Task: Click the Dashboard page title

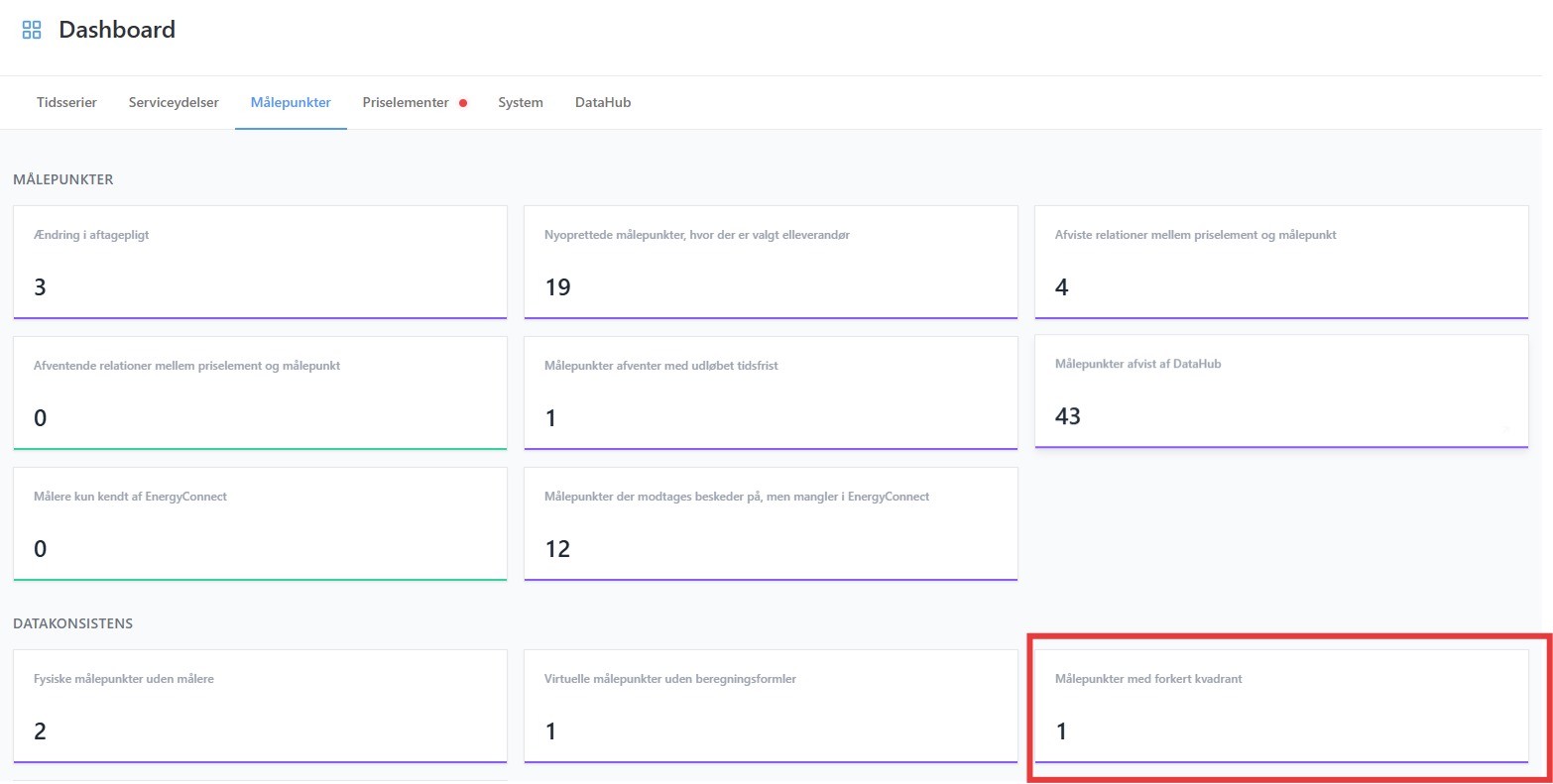Action: [117, 30]
